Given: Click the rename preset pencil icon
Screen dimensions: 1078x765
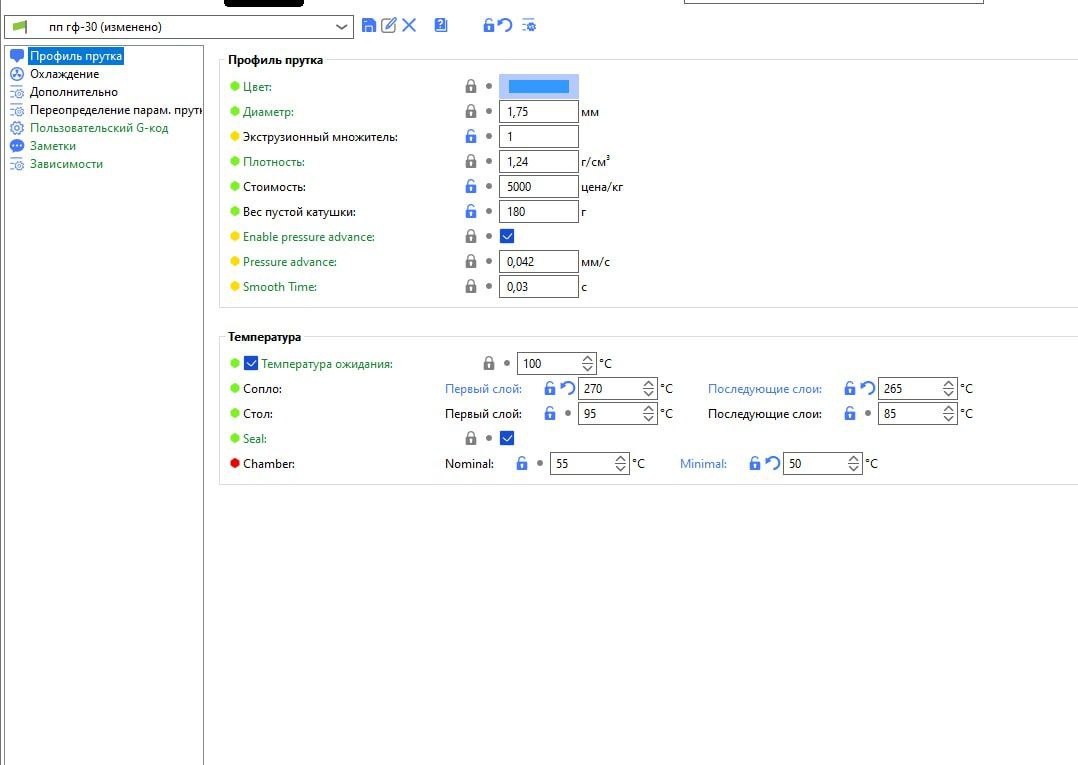Looking at the screenshot, I should 389,25.
